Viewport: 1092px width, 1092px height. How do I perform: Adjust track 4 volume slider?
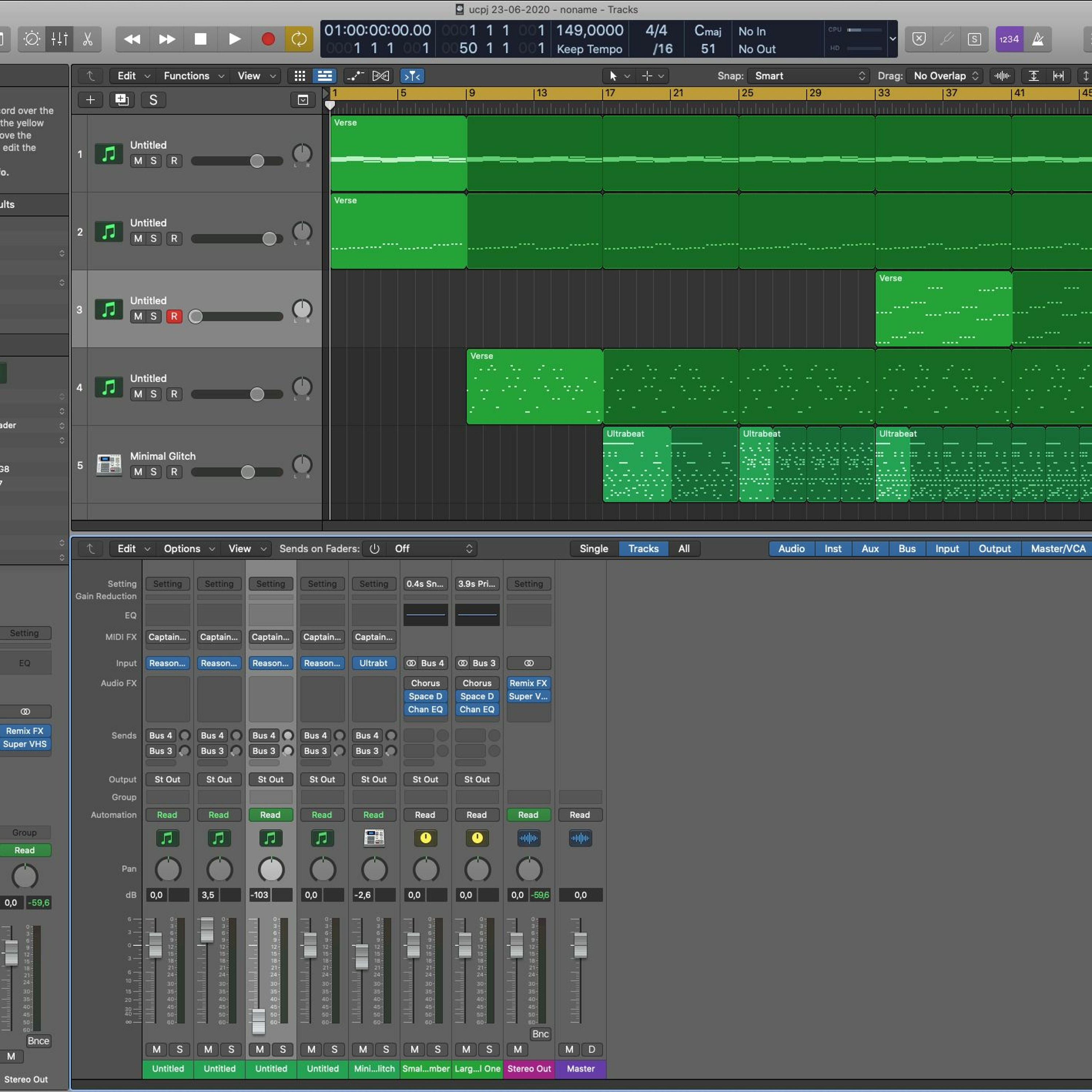(257, 394)
